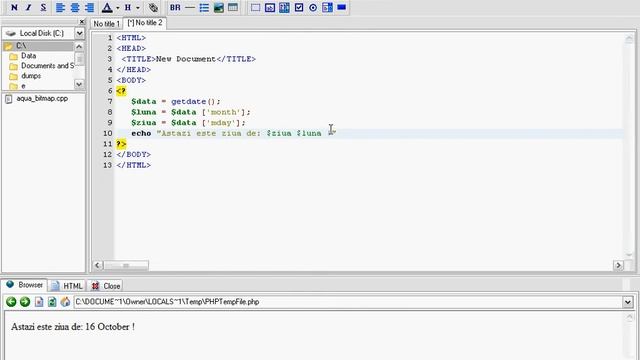
Task: Switch to the No title 1 tab
Action: tap(107, 24)
